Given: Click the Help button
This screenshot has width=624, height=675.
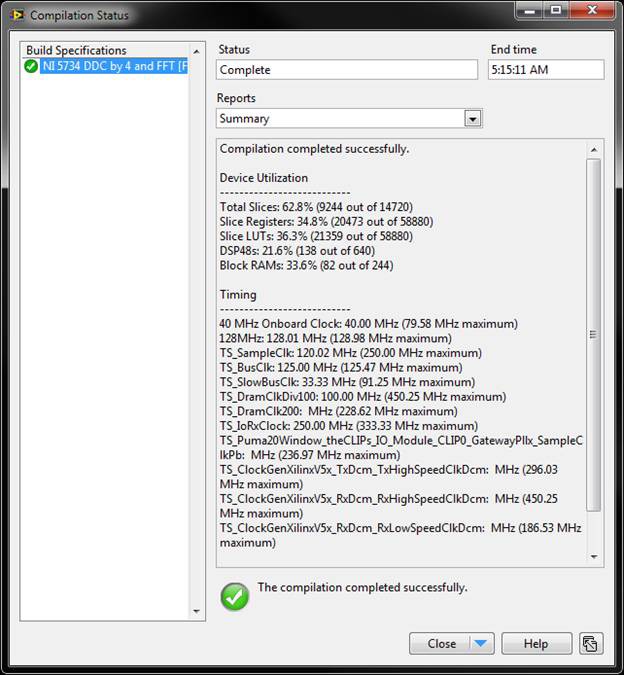Looking at the screenshot, I should pos(536,644).
